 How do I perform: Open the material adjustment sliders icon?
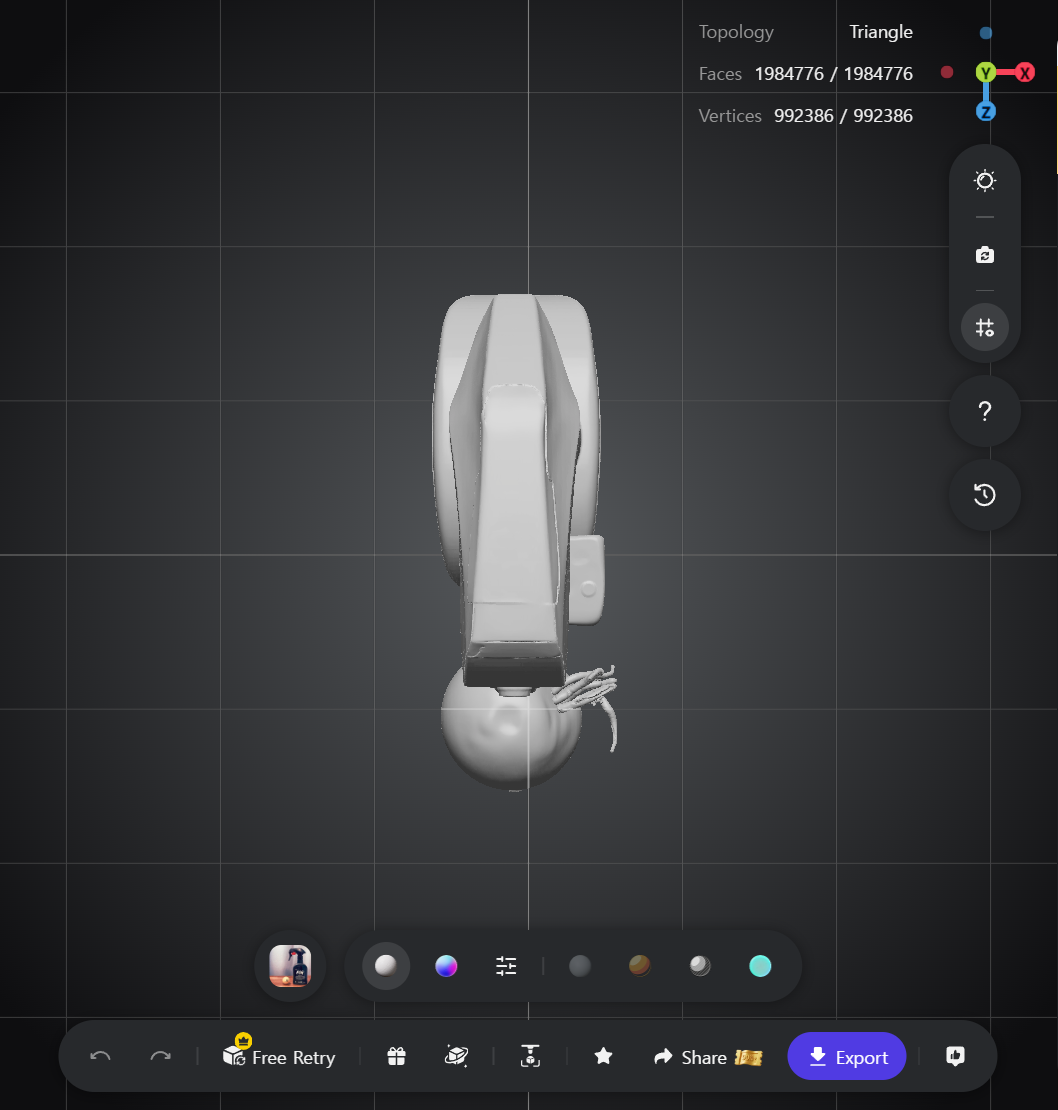tap(506, 966)
